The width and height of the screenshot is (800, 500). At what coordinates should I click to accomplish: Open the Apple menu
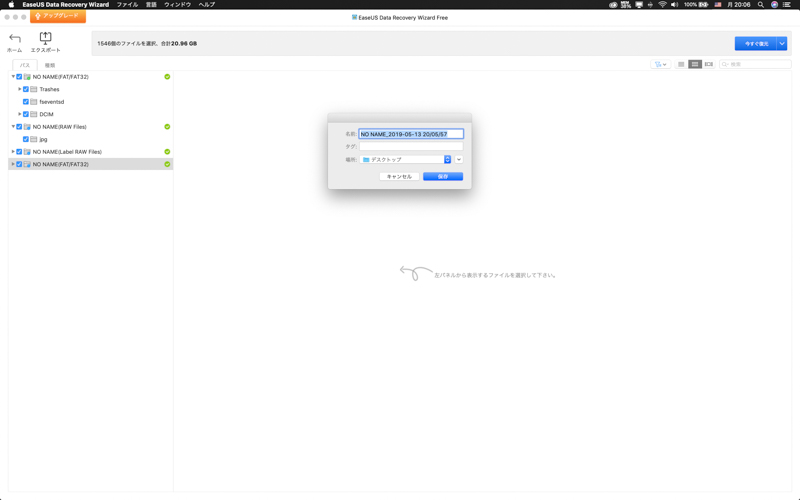point(11,5)
